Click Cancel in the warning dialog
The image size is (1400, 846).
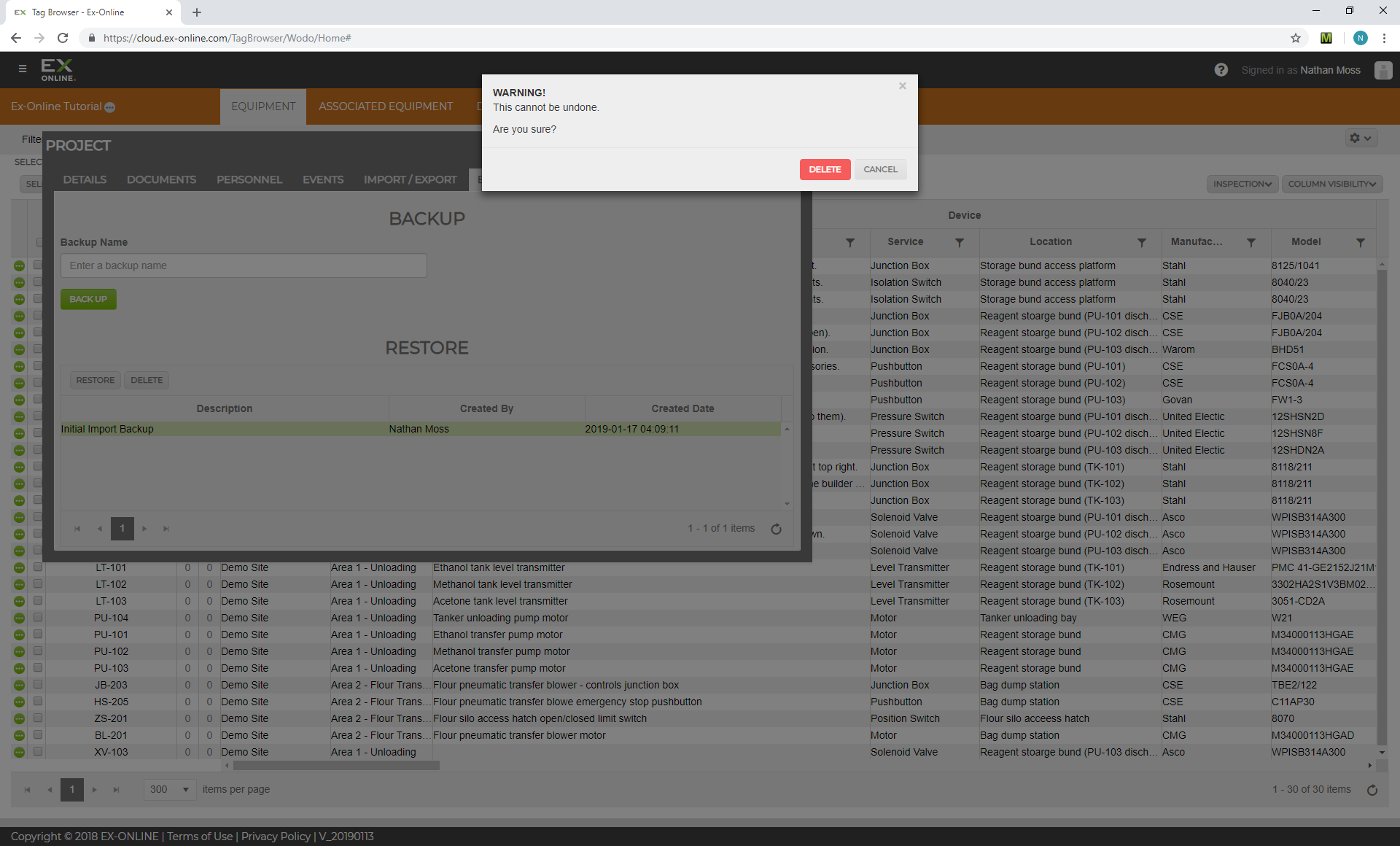(880, 169)
